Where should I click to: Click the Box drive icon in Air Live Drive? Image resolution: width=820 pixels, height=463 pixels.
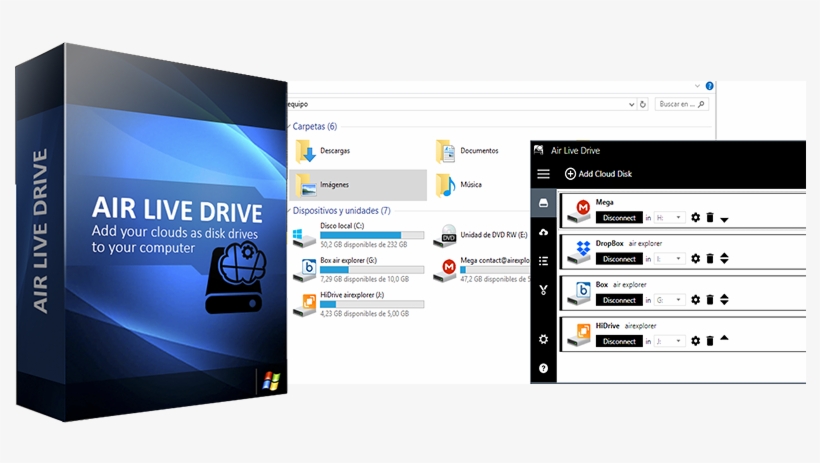click(580, 293)
